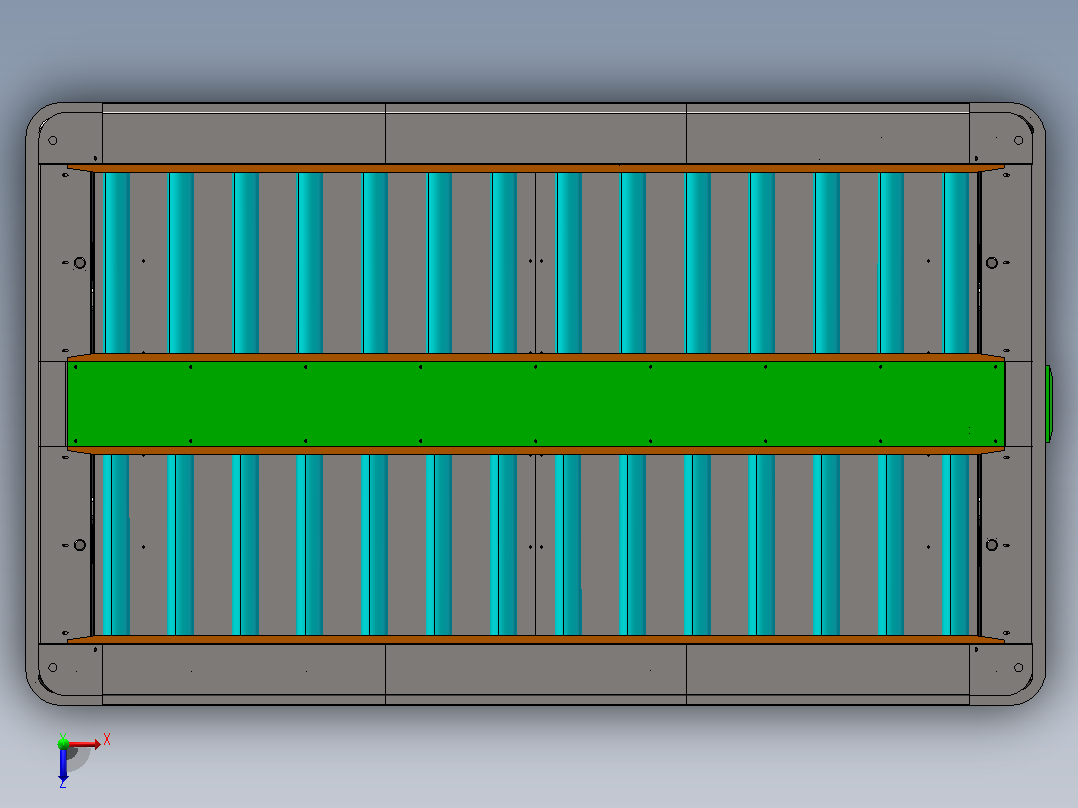The image size is (1078, 808).
Task: Click the blue Z axis arrow of the triad
Action: click(x=63, y=764)
